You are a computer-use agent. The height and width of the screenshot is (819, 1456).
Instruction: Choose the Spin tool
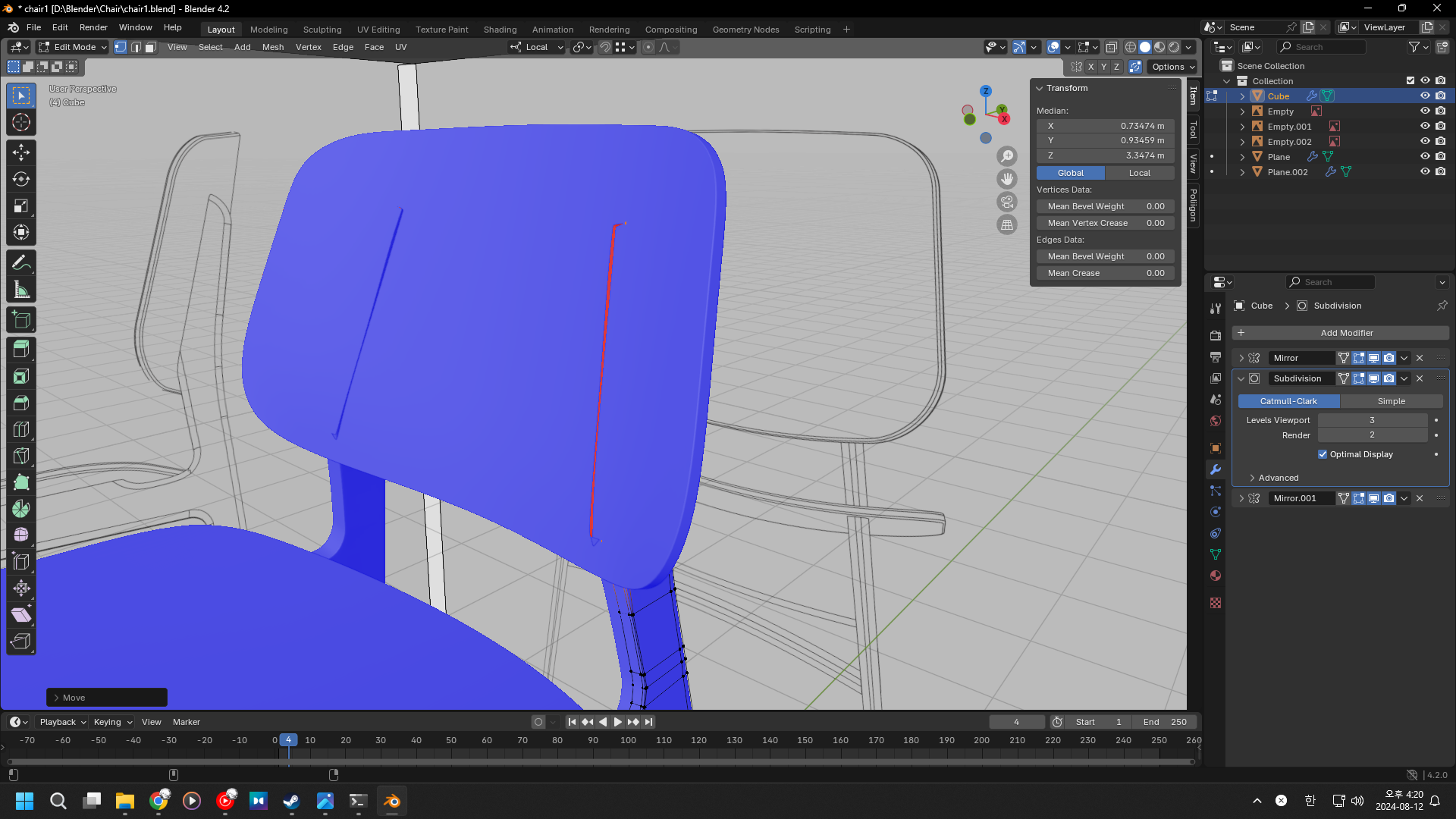click(21, 509)
